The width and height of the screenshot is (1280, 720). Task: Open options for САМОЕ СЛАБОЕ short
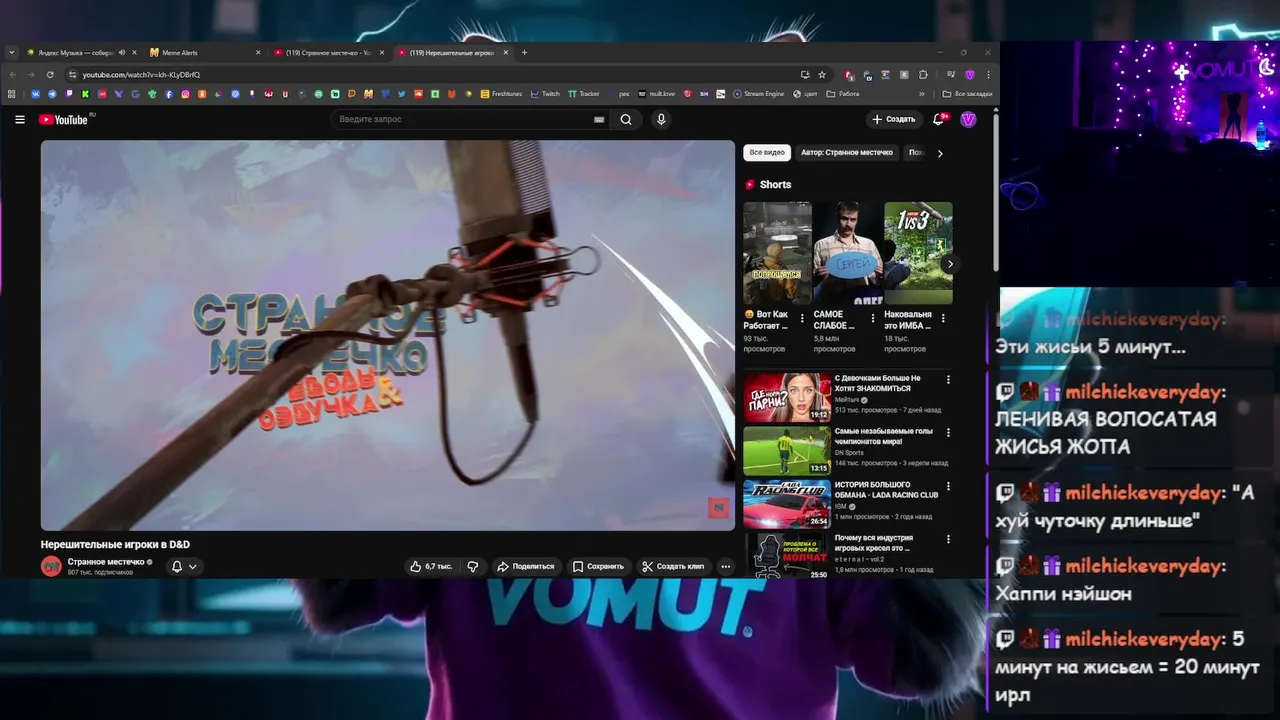pos(872,318)
